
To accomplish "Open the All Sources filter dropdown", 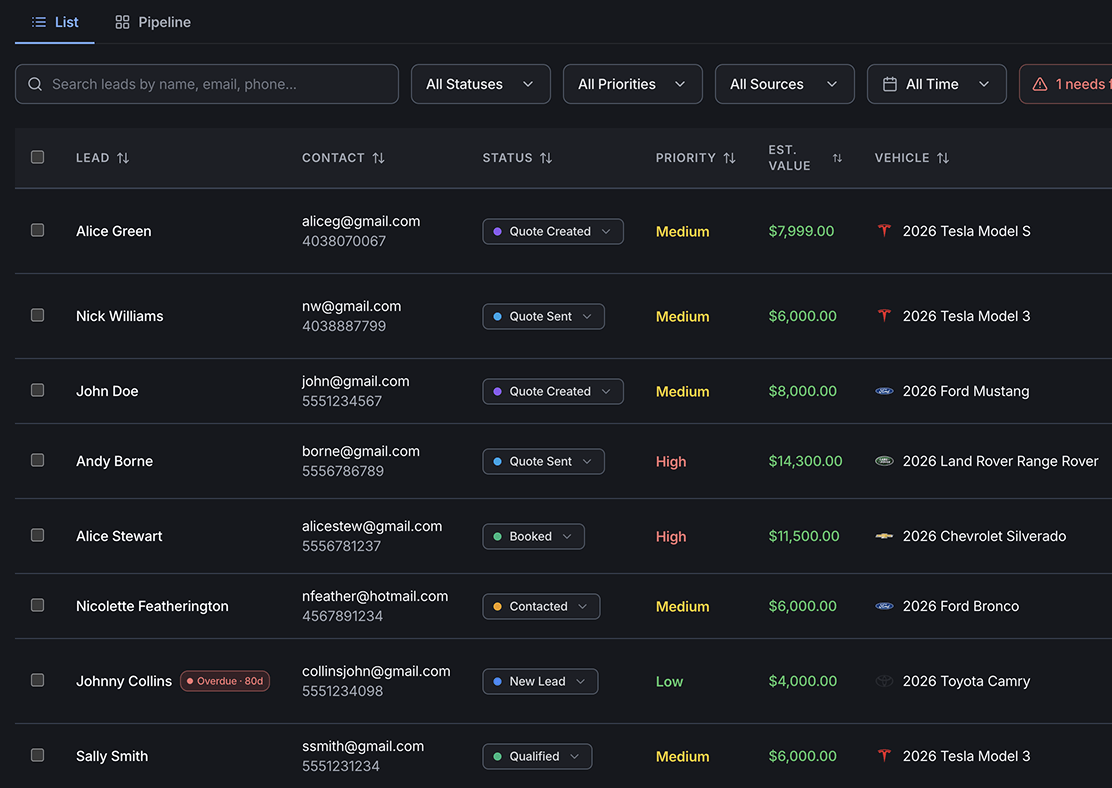I will pos(784,84).
